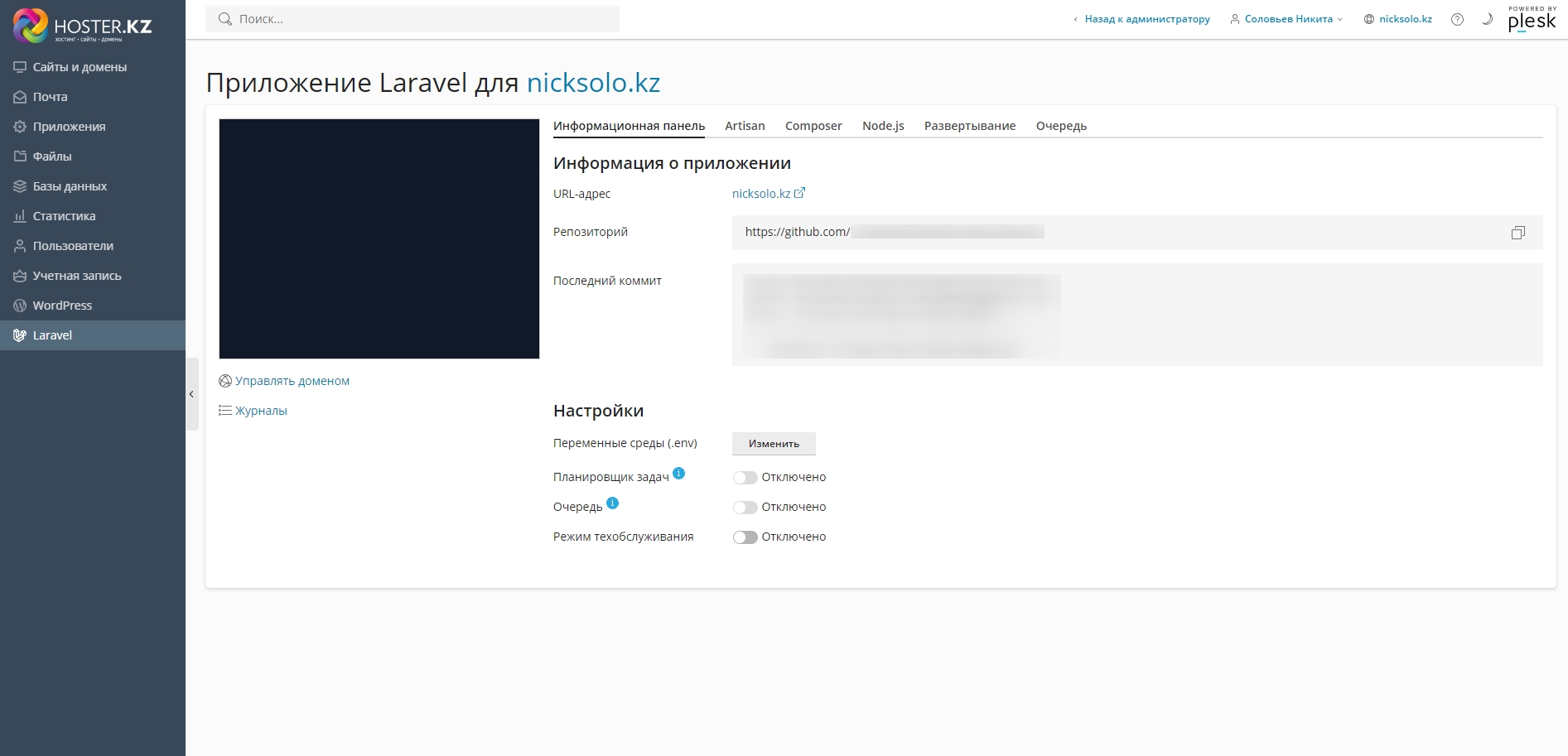
Task: Click info icon next to Очередь setting
Action: (612, 503)
